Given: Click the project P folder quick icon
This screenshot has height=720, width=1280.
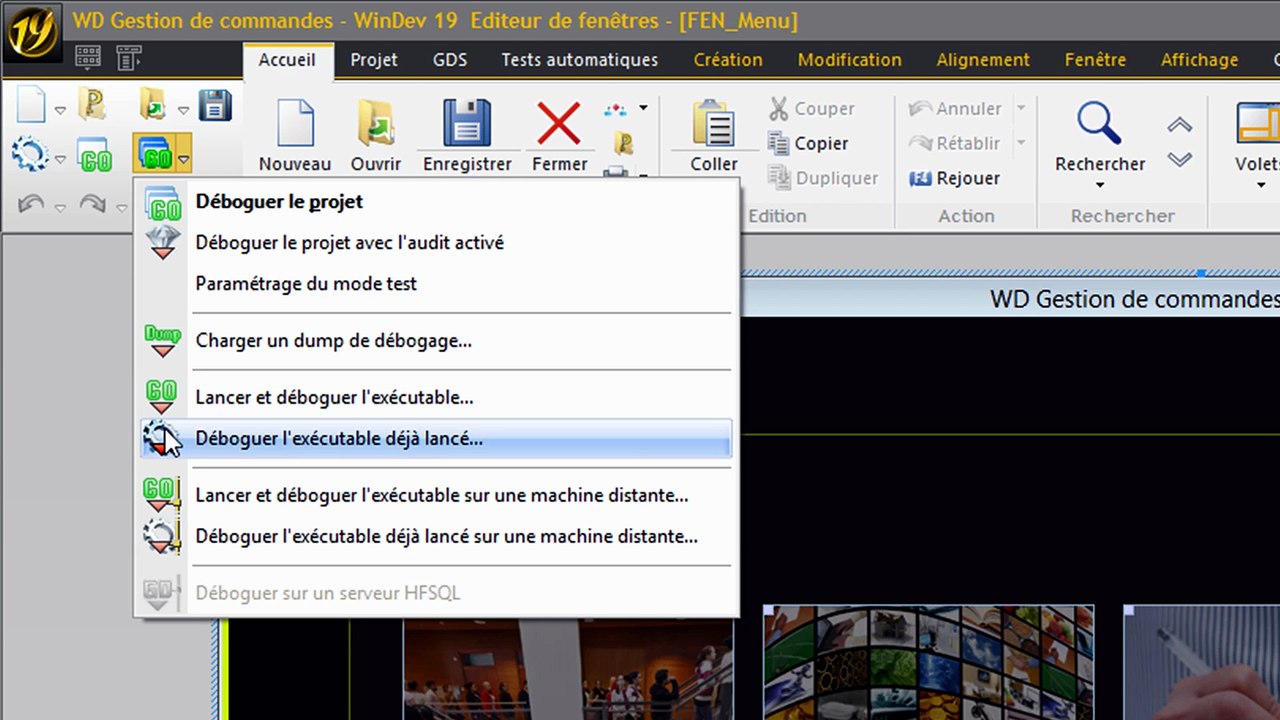Looking at the screenshot, I should (x=92, y=104).
